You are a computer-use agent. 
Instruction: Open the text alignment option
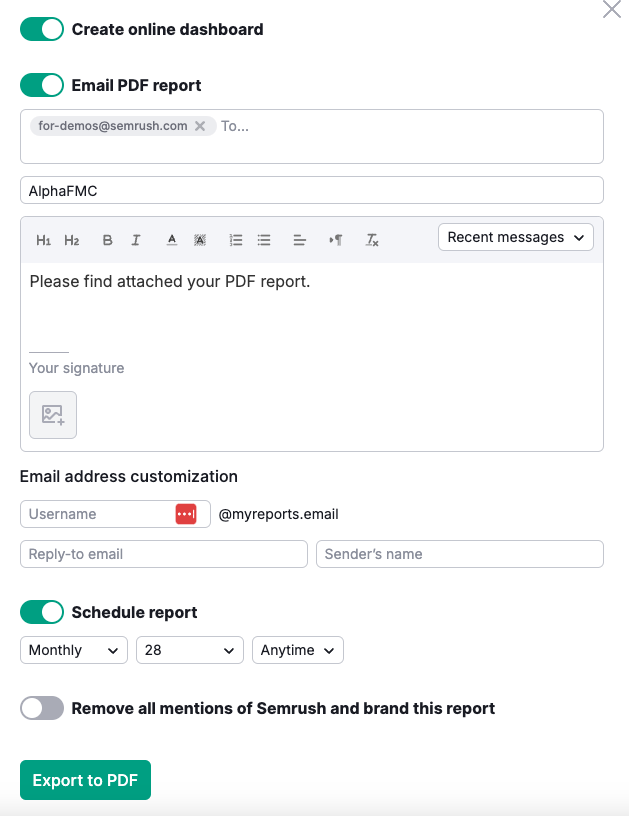pos(299,240)
